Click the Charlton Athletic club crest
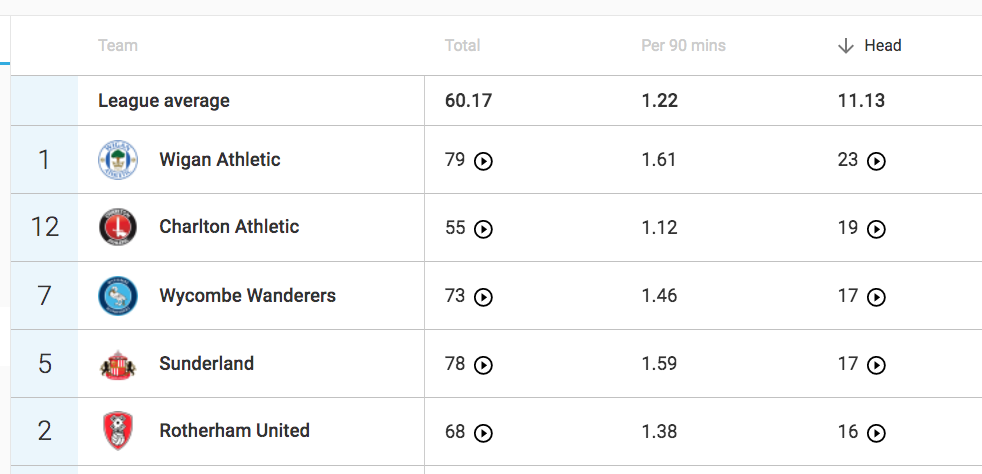This screenshot has width=982, height=474. click(x=118, y=228)
